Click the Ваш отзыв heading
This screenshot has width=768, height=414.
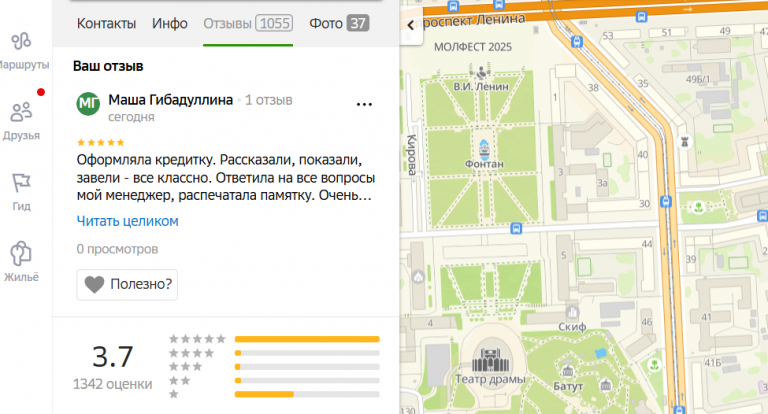[108, 66]
